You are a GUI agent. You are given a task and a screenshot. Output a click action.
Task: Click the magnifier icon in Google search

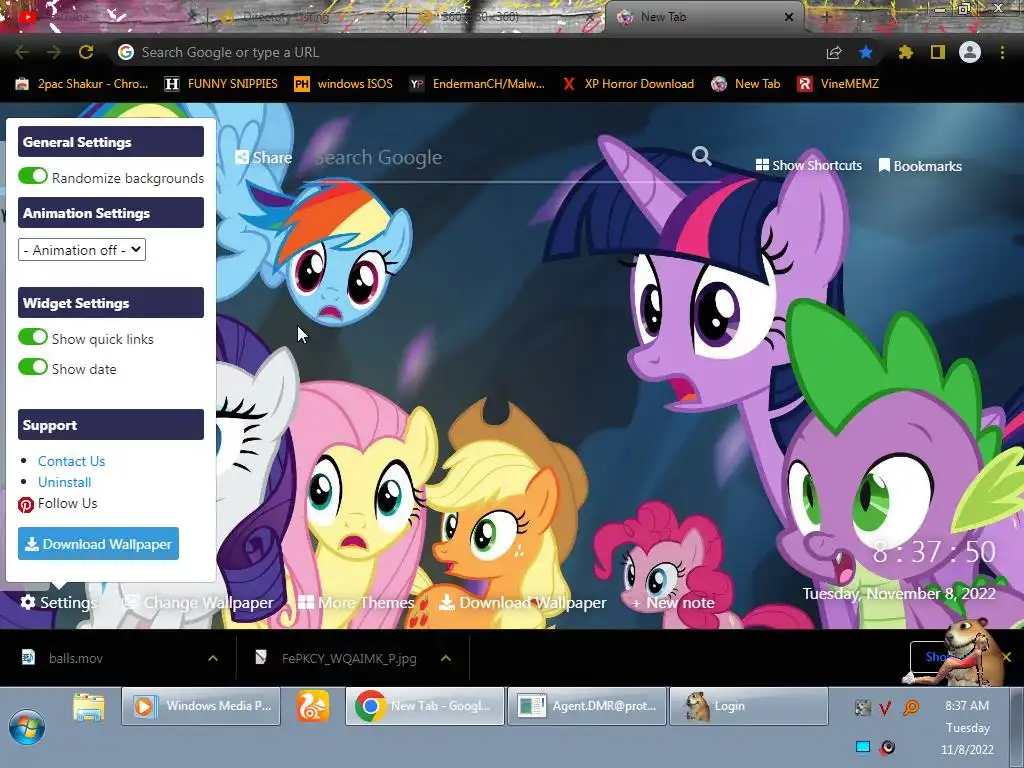[x=701, y=155]
